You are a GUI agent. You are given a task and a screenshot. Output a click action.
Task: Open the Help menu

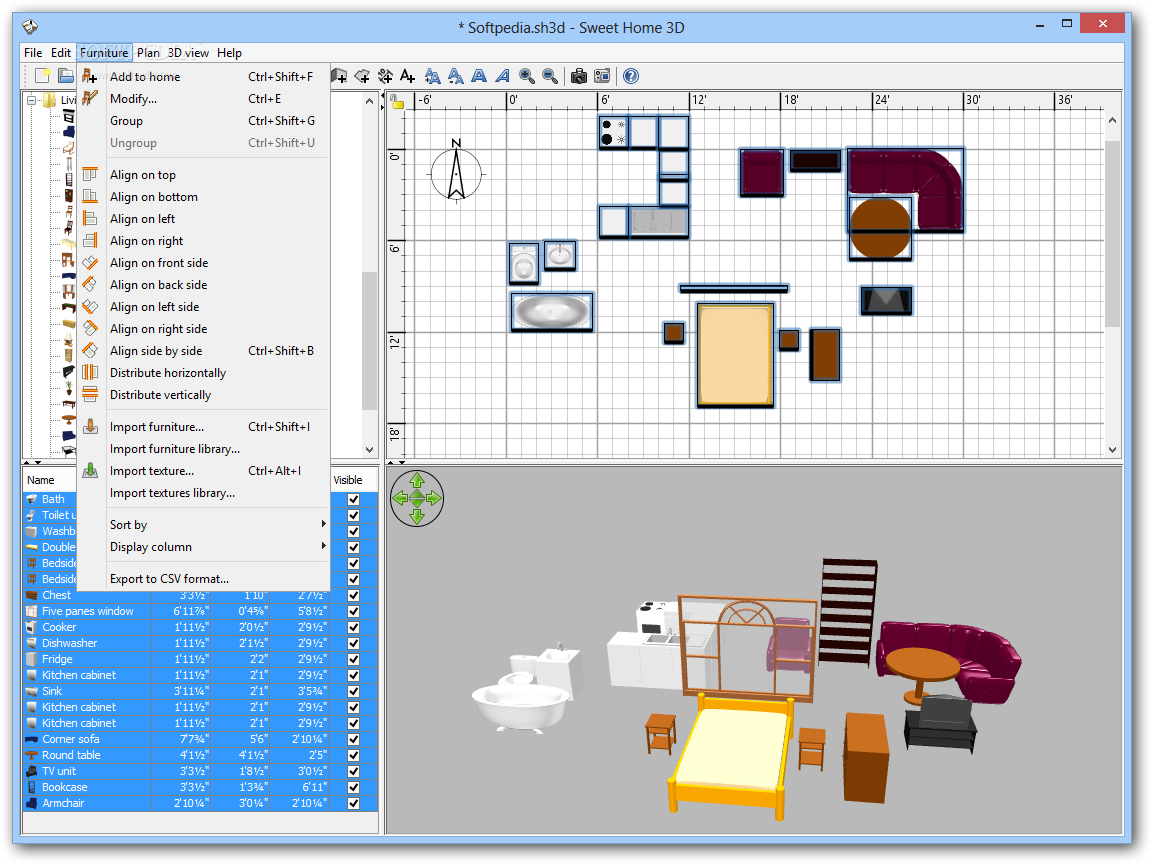pyautogui.click(x=229, y=53)
